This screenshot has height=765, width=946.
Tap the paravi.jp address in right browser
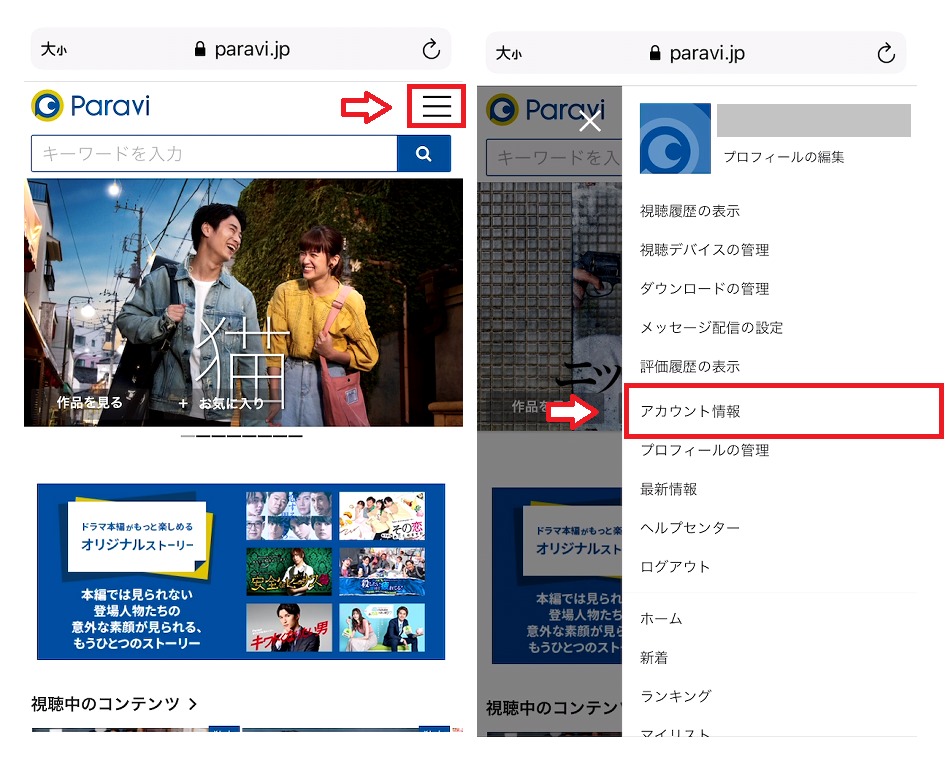coord(707,54)
